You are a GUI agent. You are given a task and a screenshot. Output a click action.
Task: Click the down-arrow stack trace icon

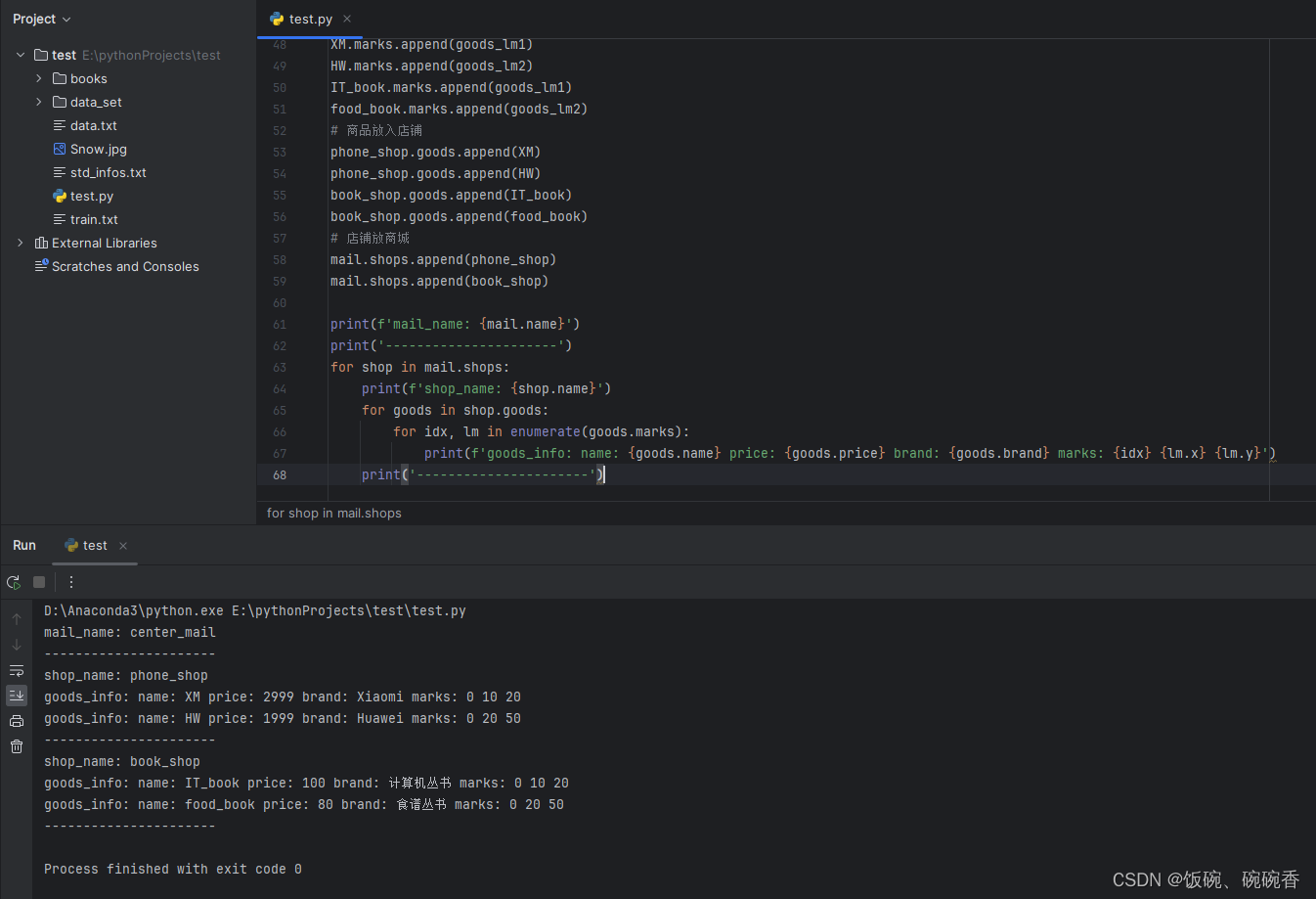[17, 645]
